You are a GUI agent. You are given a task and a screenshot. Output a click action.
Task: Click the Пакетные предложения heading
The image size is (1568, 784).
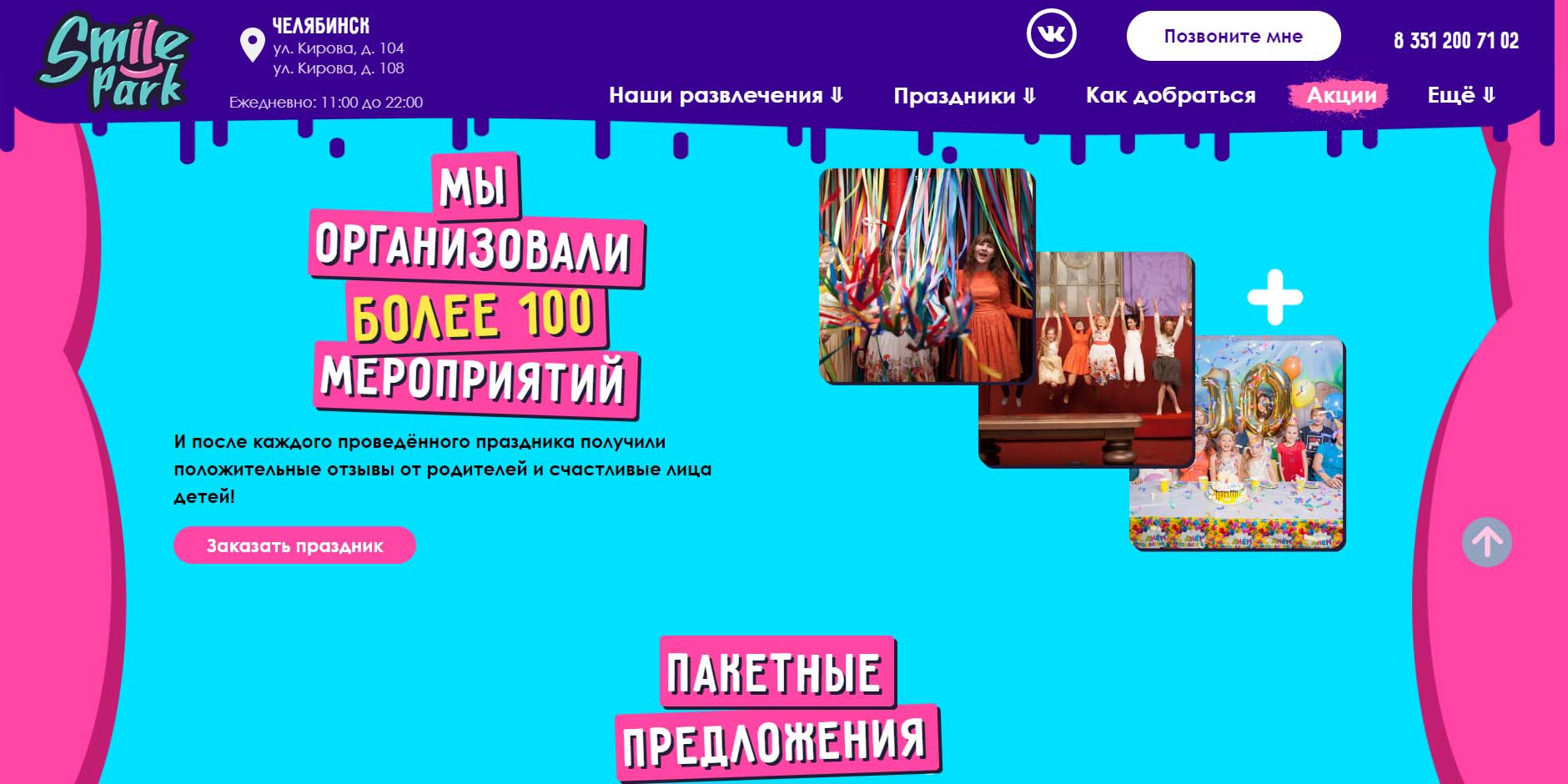[777, 707]
